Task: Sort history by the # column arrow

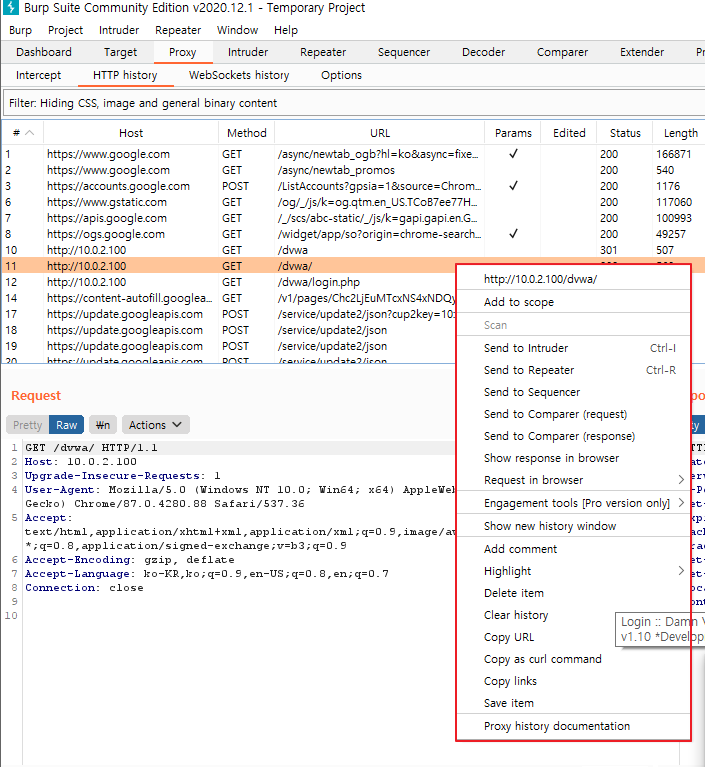Action: (29, 133)
